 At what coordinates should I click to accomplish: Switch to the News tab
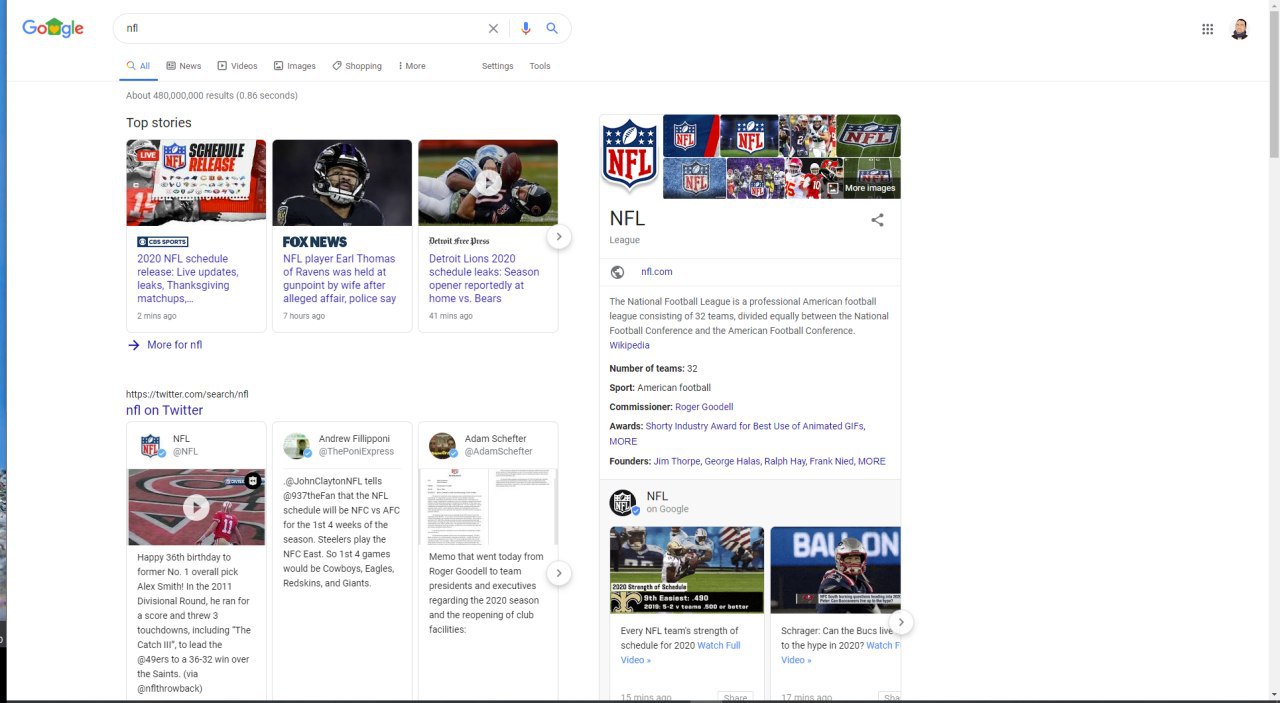tap(183, 66)
